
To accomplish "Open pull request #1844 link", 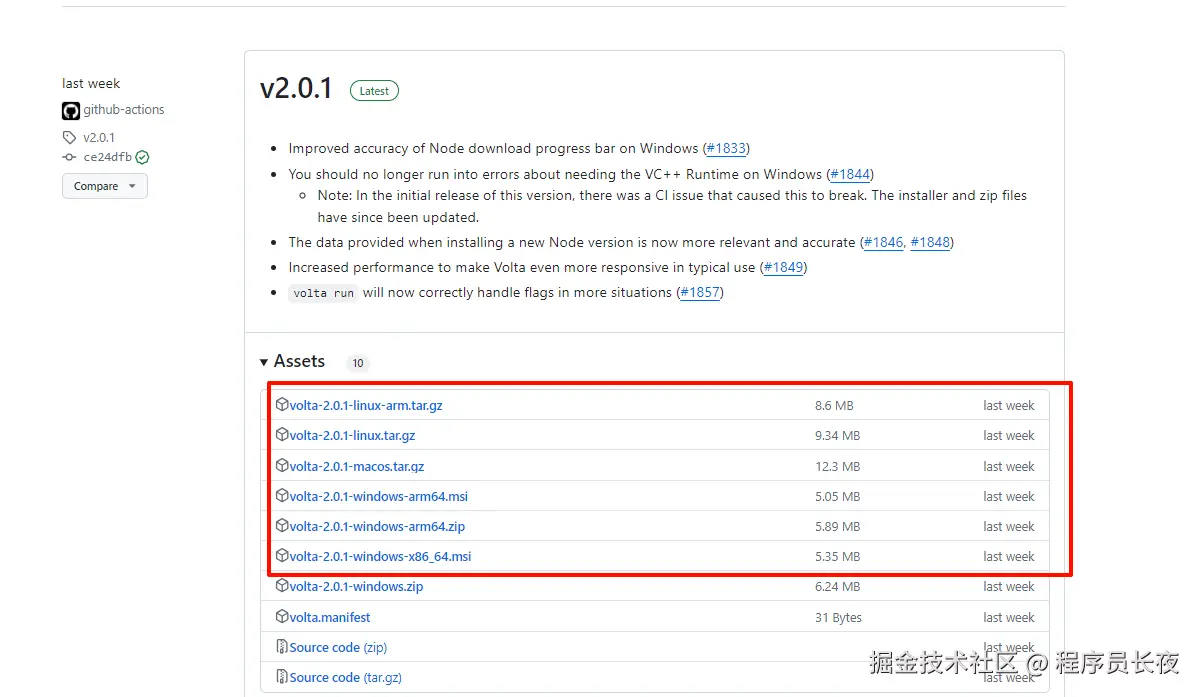I will tap(850, 174).
